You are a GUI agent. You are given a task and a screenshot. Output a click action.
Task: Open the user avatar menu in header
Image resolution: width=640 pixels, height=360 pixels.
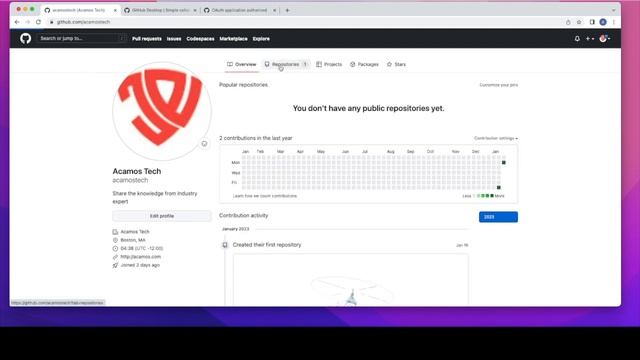coord(604,39)
